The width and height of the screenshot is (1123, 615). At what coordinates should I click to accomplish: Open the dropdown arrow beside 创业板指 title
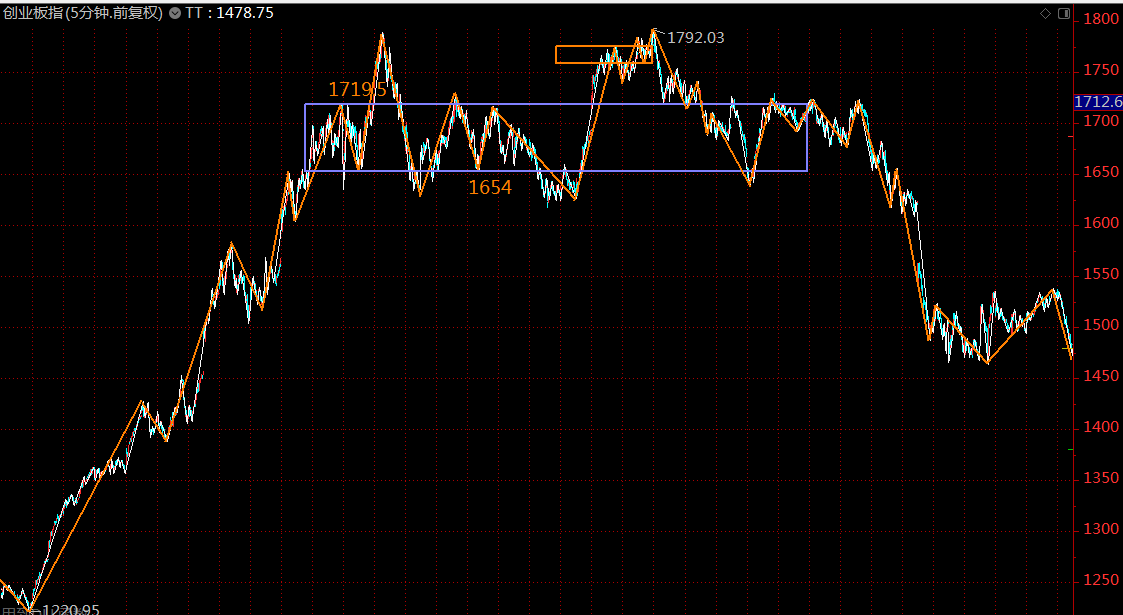tap(176, 13)
